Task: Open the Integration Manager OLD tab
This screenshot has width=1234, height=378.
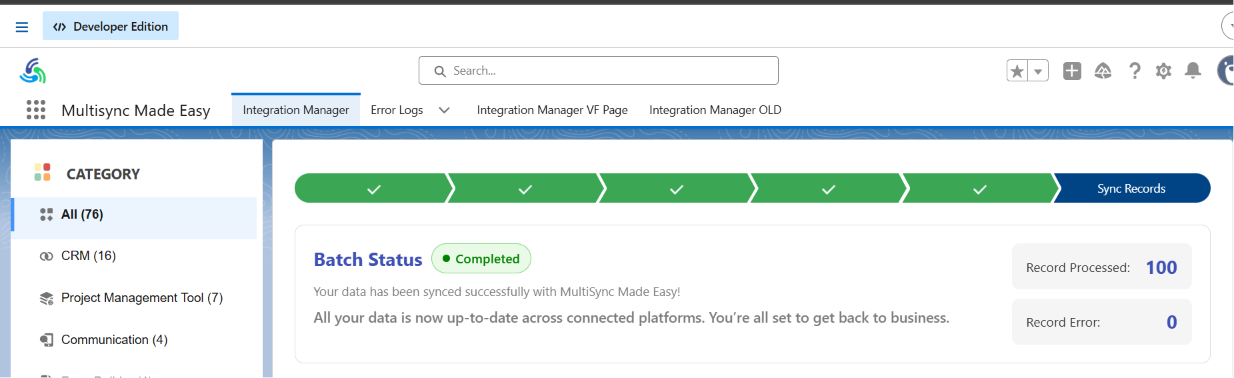Action: tap(715, 110)
